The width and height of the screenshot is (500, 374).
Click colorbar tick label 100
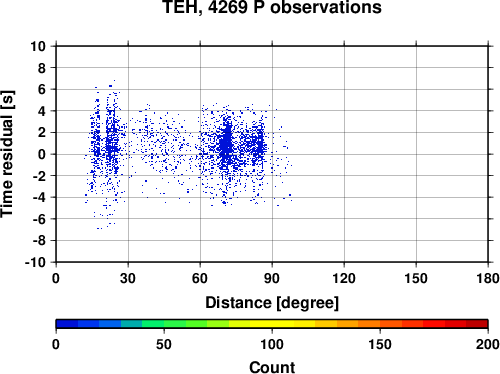pyautogui.click(x=272, y=344)
